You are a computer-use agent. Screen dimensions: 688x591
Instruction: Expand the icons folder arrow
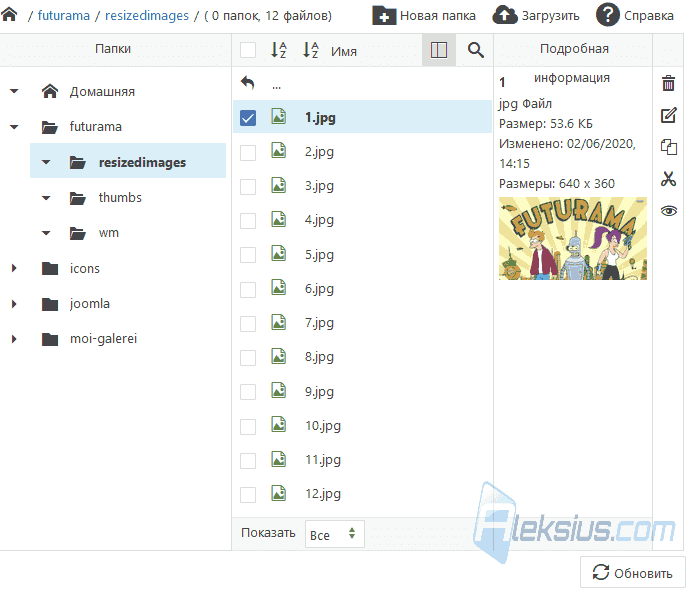(14, 268)
